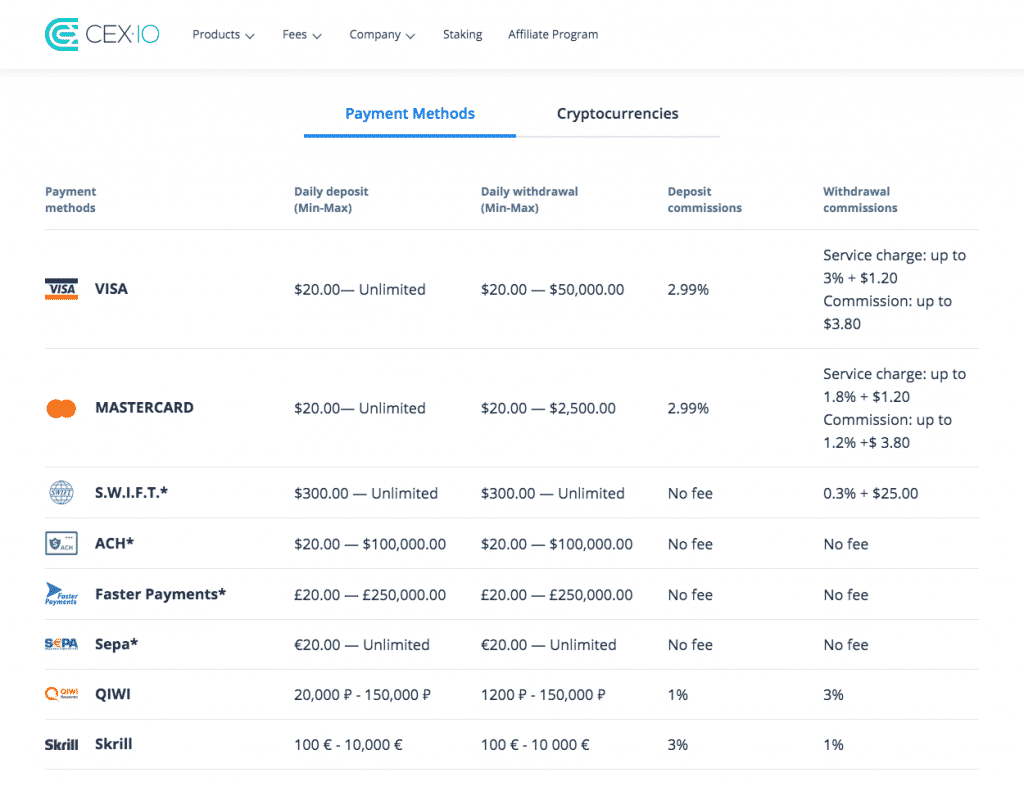Click ACH withdrawal commission No fee

click(x=846, y=544)
